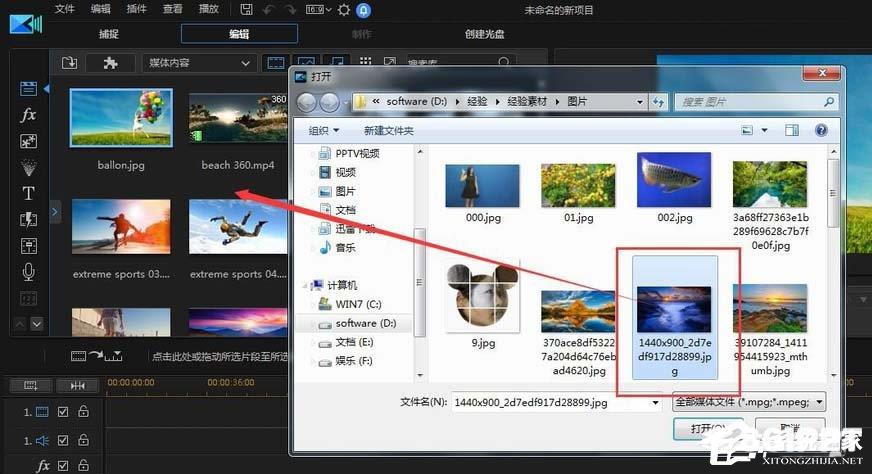The height and width of the screenshot is (474, 872).
Task: Toggle the fx track checkbox
Action: (x=63, y=465)
